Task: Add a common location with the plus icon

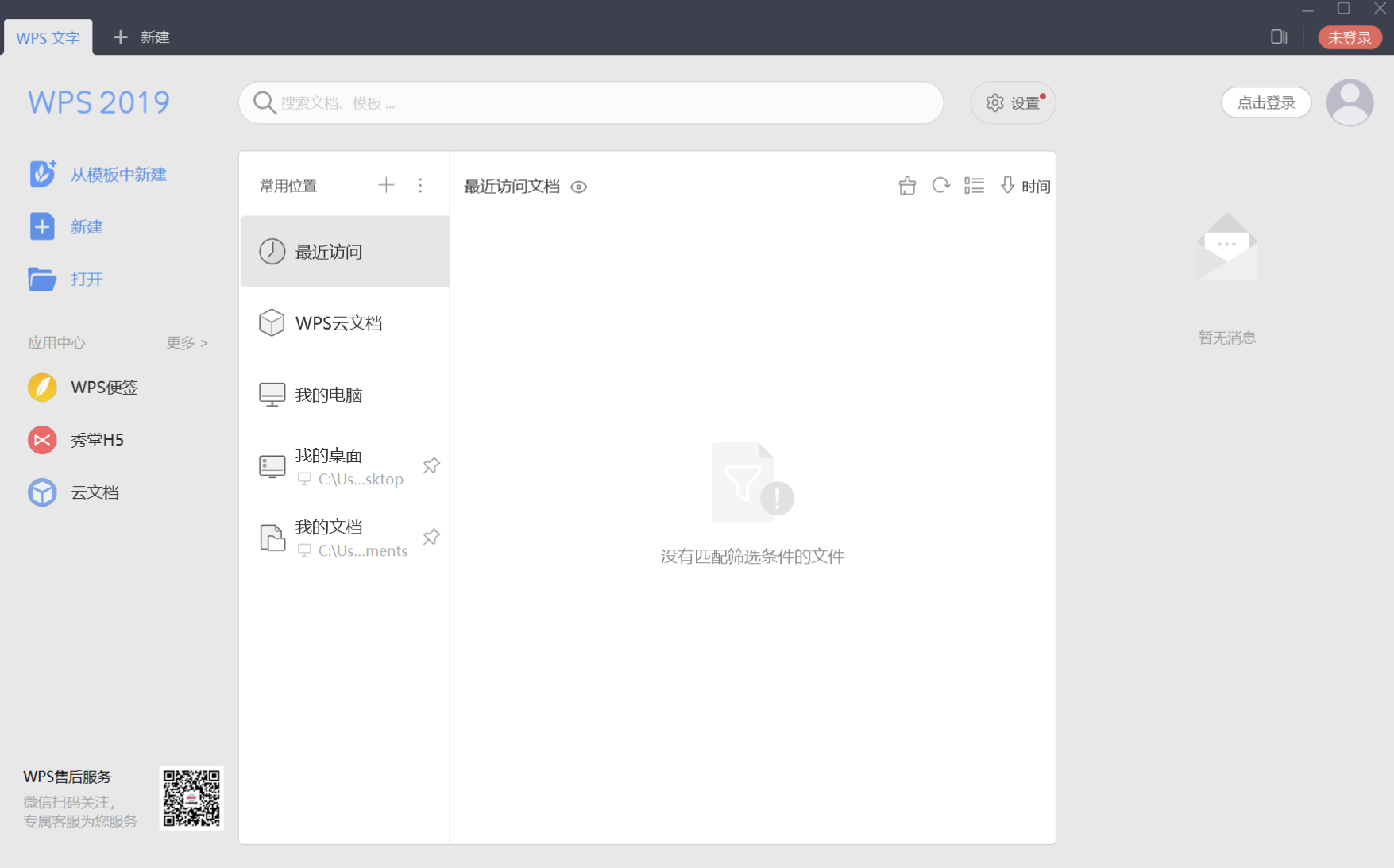Action: point(386,185)
